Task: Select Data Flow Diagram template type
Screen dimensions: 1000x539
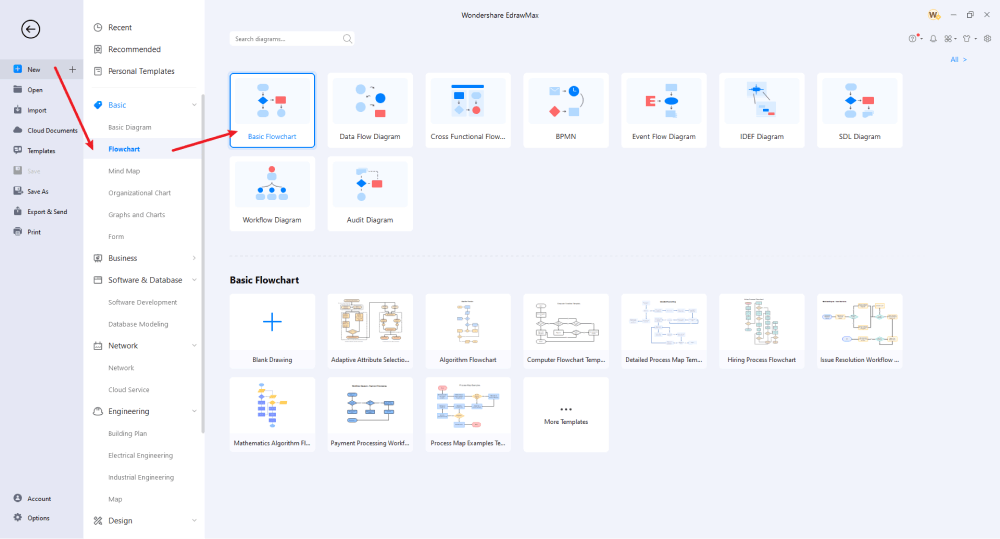Action: [x=370, y=110]
